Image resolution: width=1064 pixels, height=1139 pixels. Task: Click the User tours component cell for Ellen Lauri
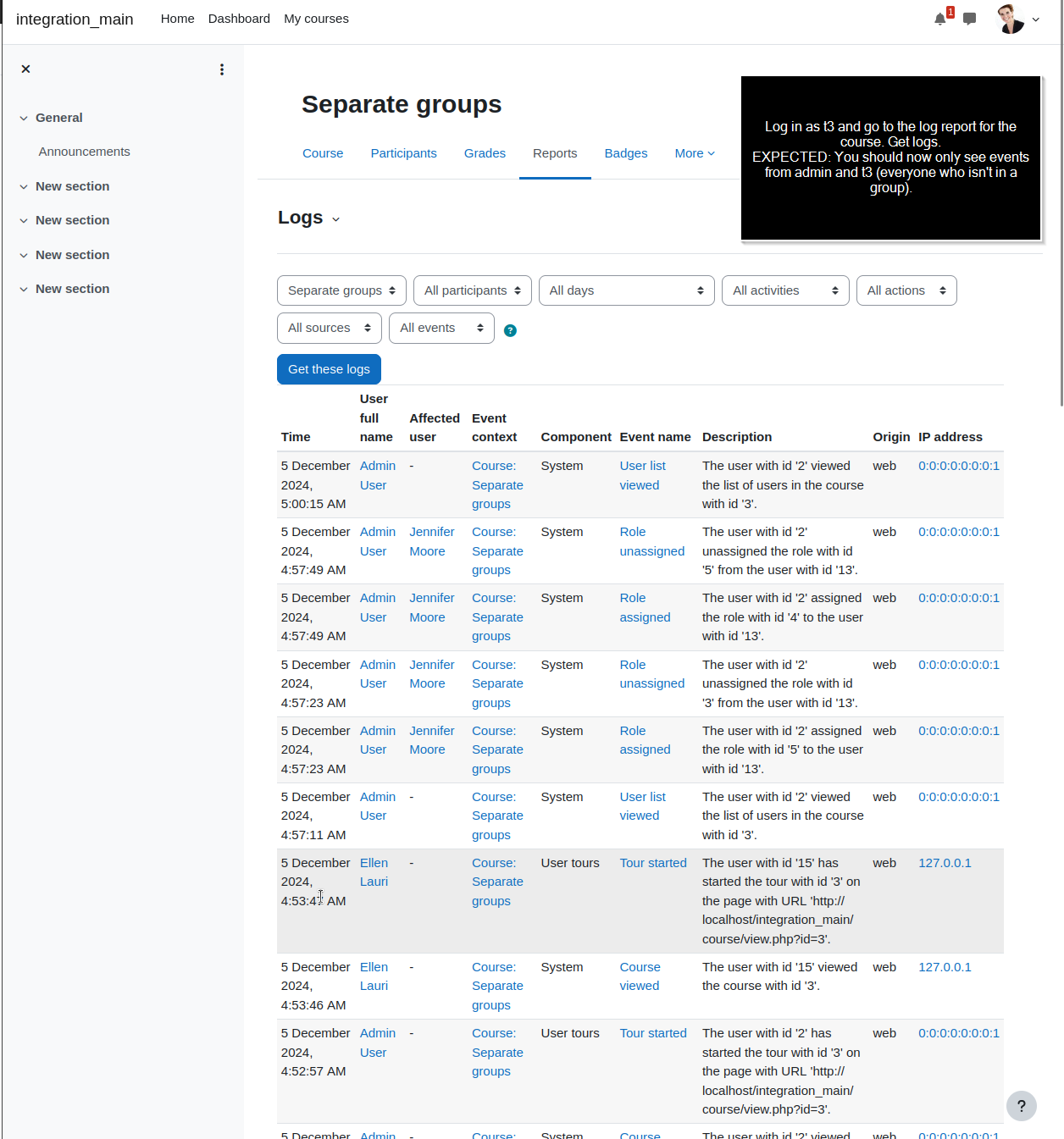tap(570, 863)
